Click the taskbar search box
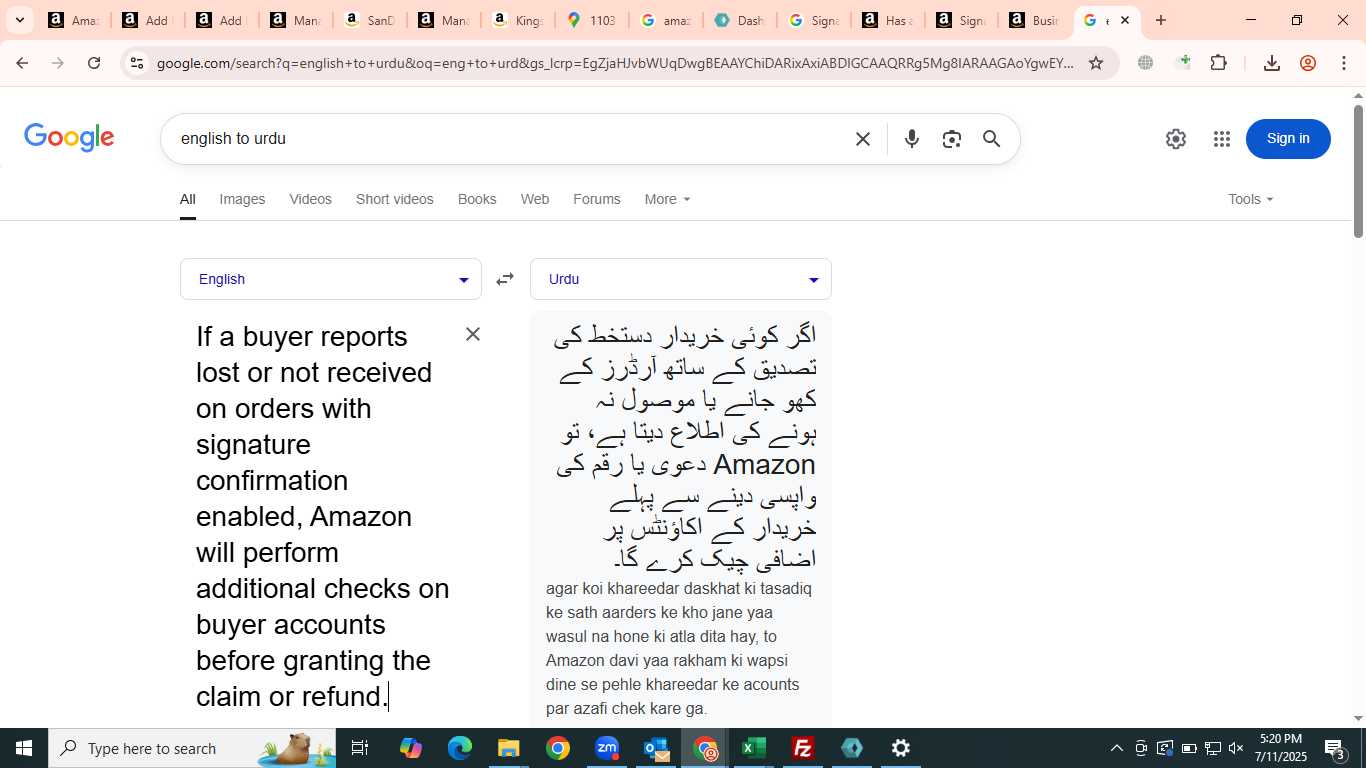Screen dimensions: 1366x768 [192, 748]
